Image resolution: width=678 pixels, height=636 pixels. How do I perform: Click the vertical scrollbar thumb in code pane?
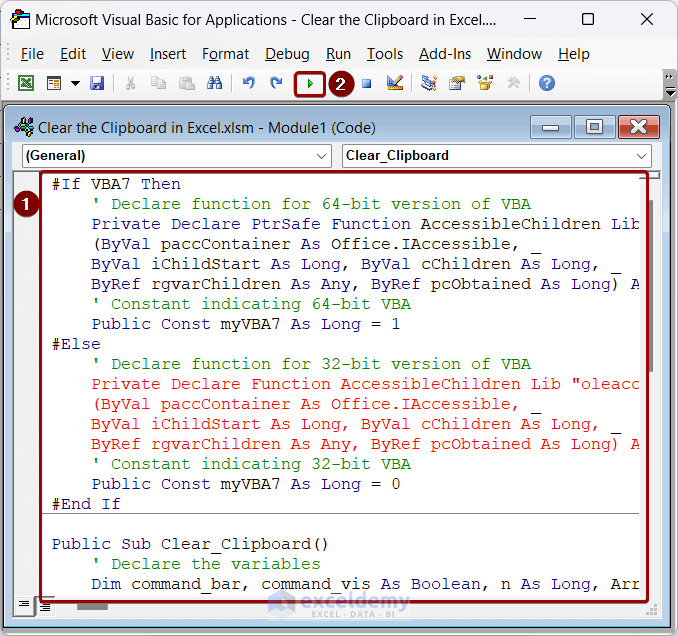(x=651, y=285)
